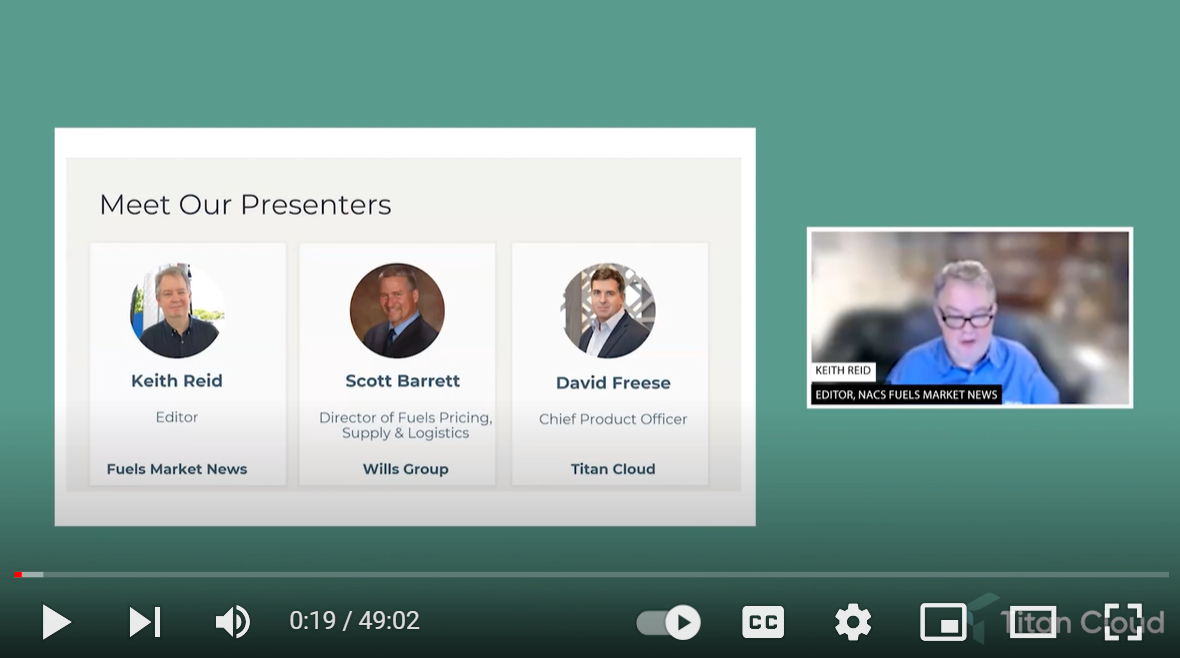Click the red playhead marker
This screenshot has width=1180, height=658.
[x=18, y=574]
